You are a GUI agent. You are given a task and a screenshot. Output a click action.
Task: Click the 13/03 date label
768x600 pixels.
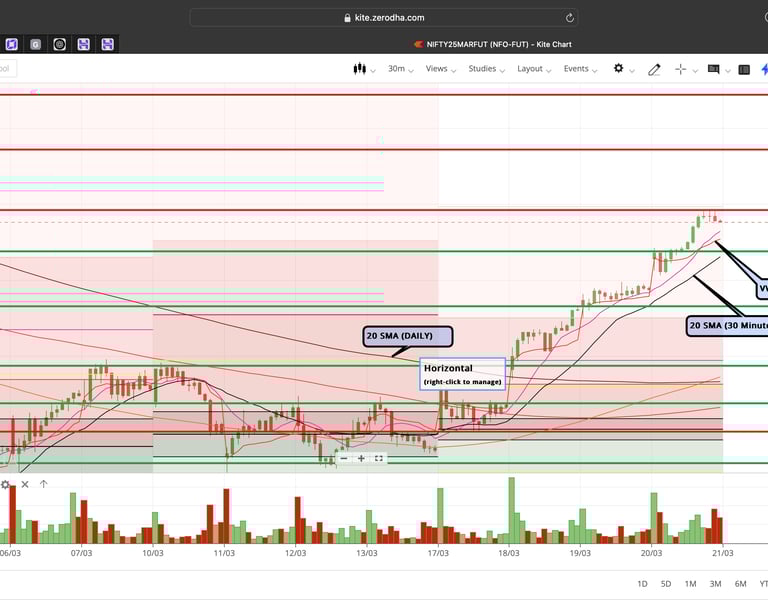[367, 553]
